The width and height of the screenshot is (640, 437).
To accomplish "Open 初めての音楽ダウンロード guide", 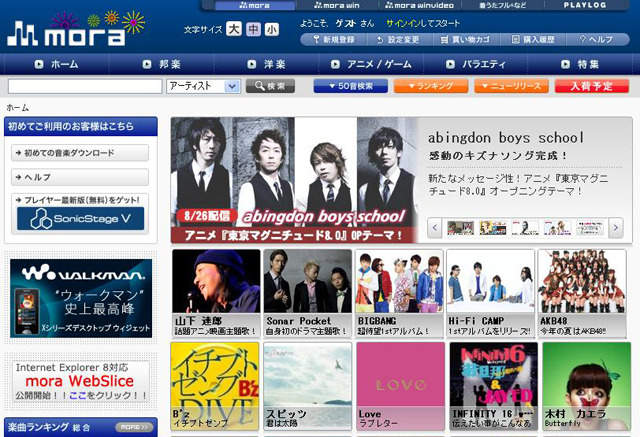I will (80, 153).
